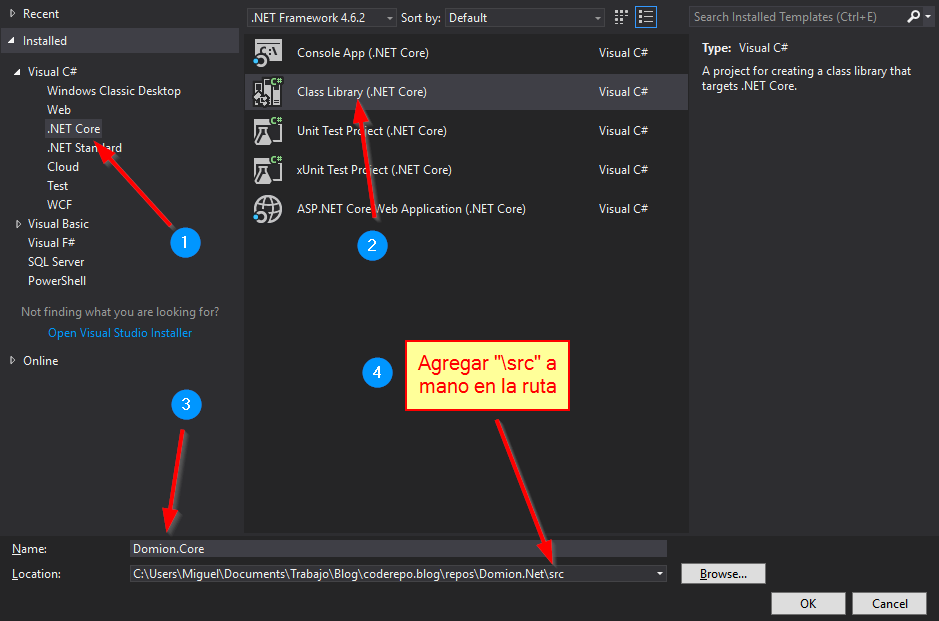Select the Test category under Visual C#
939x621 pixels.
pyautogui.click(x=57, y=186)
